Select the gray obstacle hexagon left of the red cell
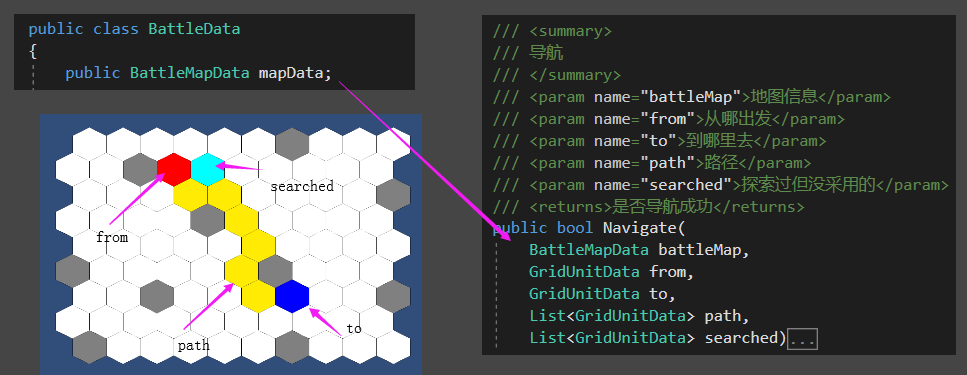Viewport: 967px width, 375px height. coord(140,169)
